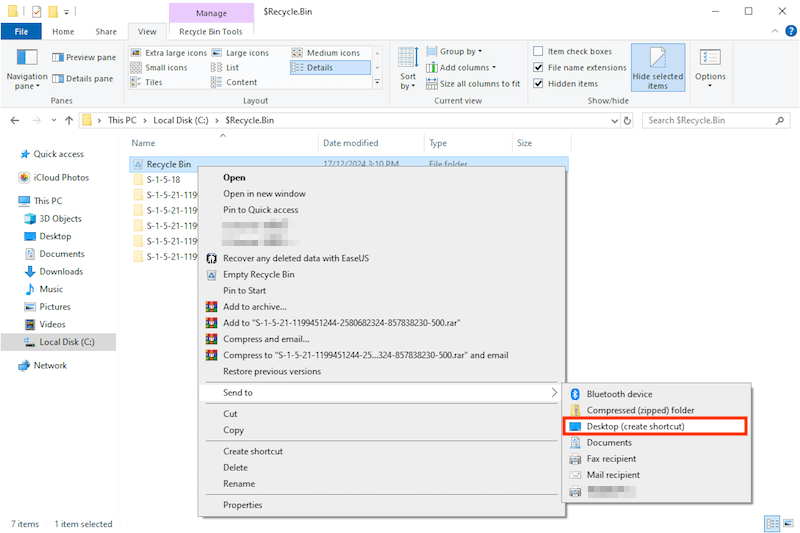Viewport: 800px width, 533px height.
Task: Switch to Medium icons layout
Action: pos(326,53)
